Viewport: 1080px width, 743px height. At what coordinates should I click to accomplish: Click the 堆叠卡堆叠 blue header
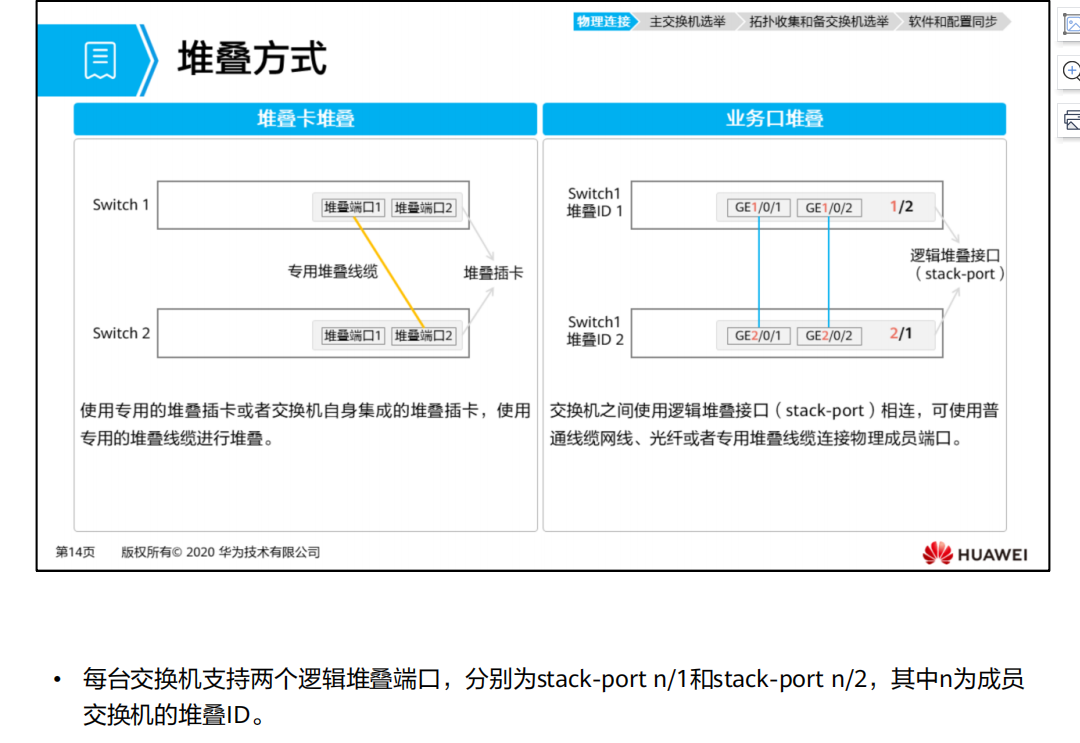pos(305,119)
